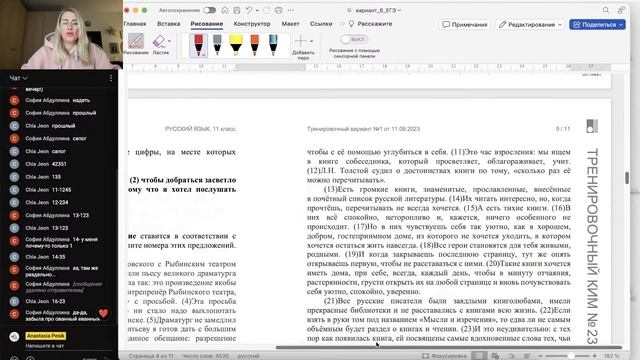
Task: Click the page count status (Страница 4 из 11)
Action: [151, 356]
